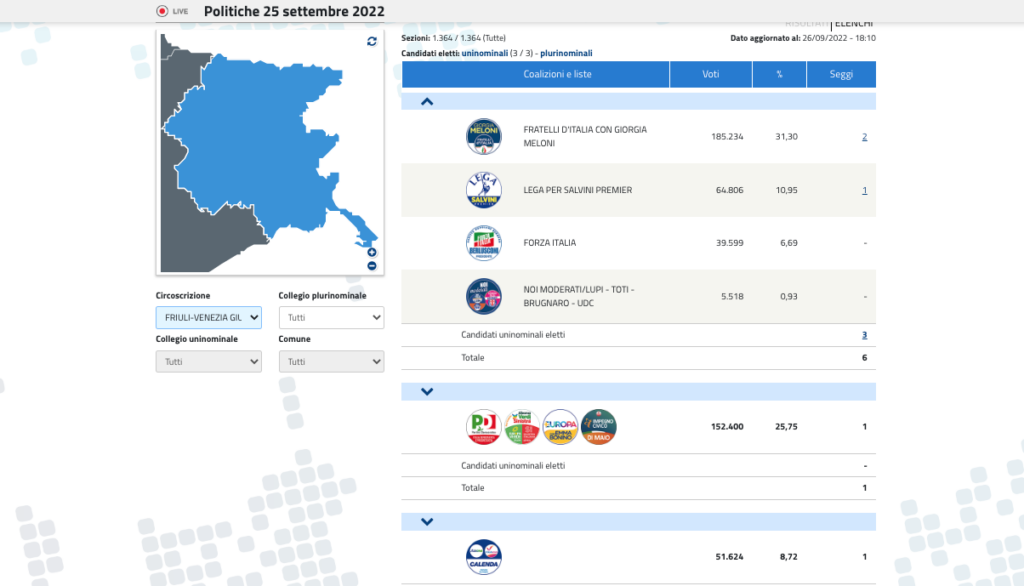Viewport: 1024px width, 586px height.
Task: Open Lega seats link 1
Action: (x=865, y=190)
